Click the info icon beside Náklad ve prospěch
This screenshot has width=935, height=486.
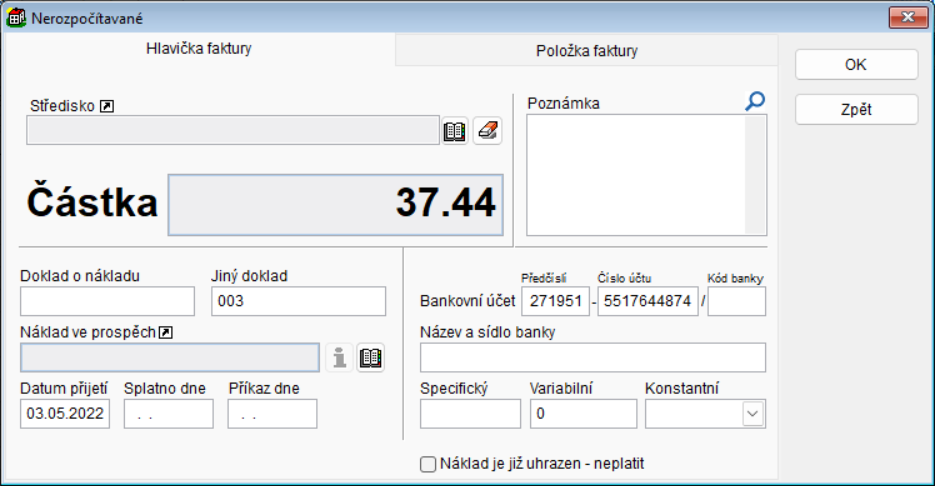[339, 358]
